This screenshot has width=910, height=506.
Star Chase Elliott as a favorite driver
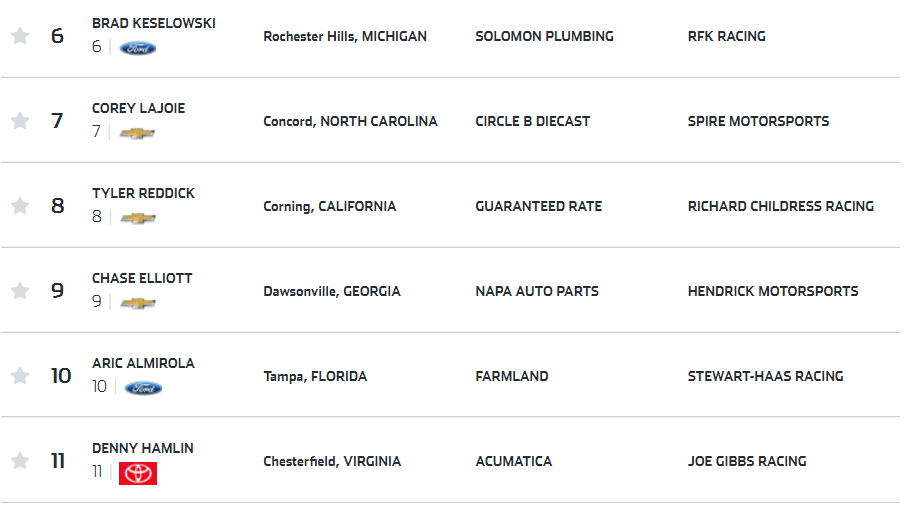click(x=20, y=290)
